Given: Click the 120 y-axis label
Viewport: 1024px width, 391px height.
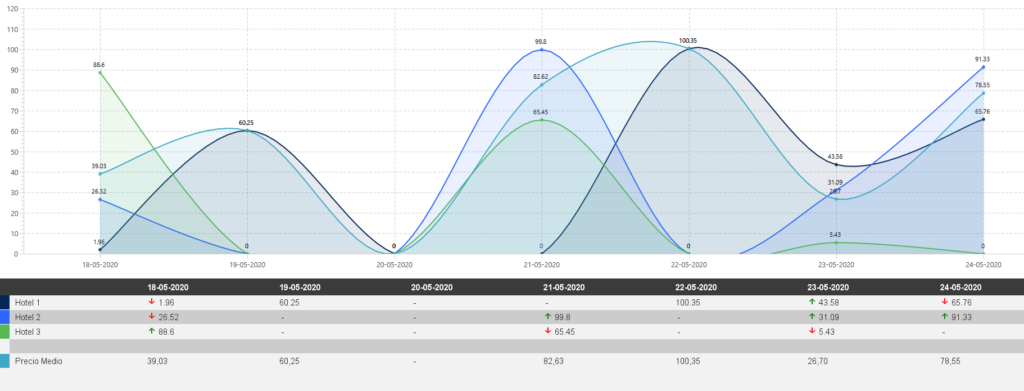Looking at the screenshot, I should pos(12,9).
